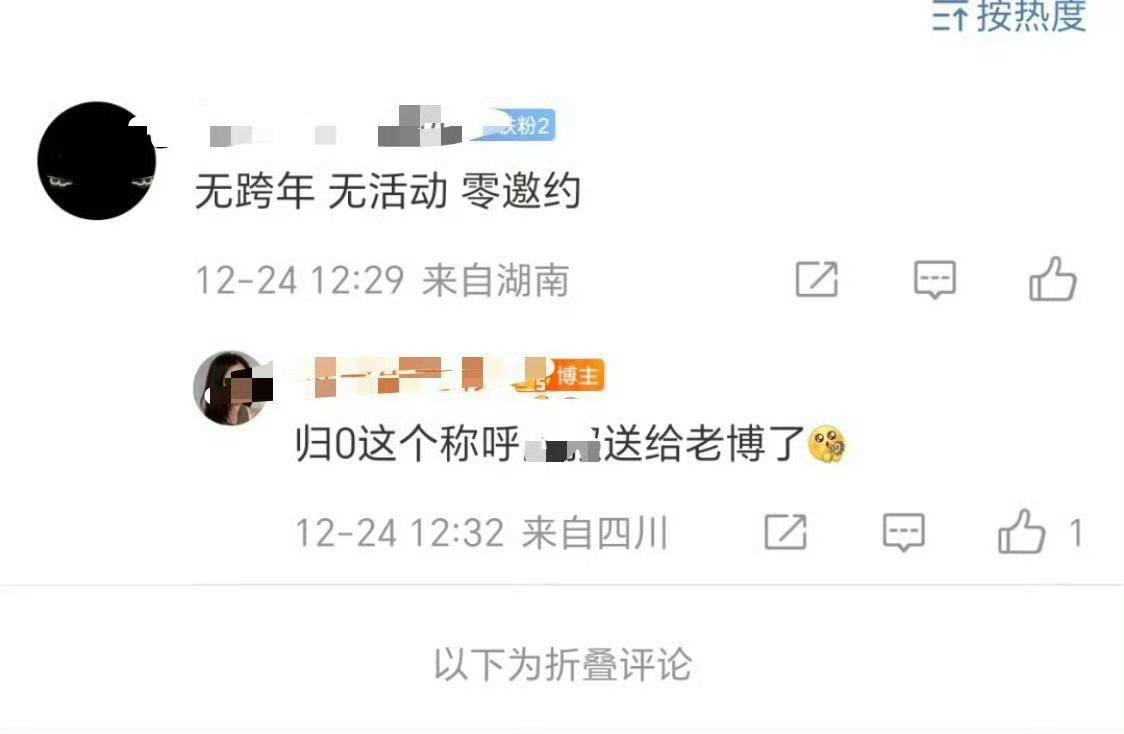Tap the timestamp 12-24 12:32 来自四川
Viewport: 1124px width, 734px height.
(x=482, y=533)
